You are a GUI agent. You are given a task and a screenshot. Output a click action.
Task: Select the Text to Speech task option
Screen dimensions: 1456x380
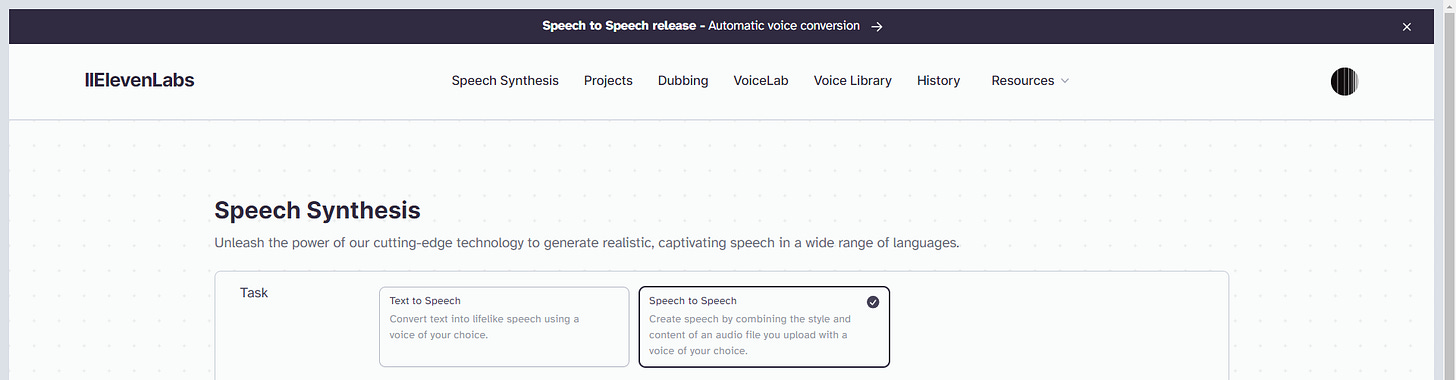pos(504,327)
